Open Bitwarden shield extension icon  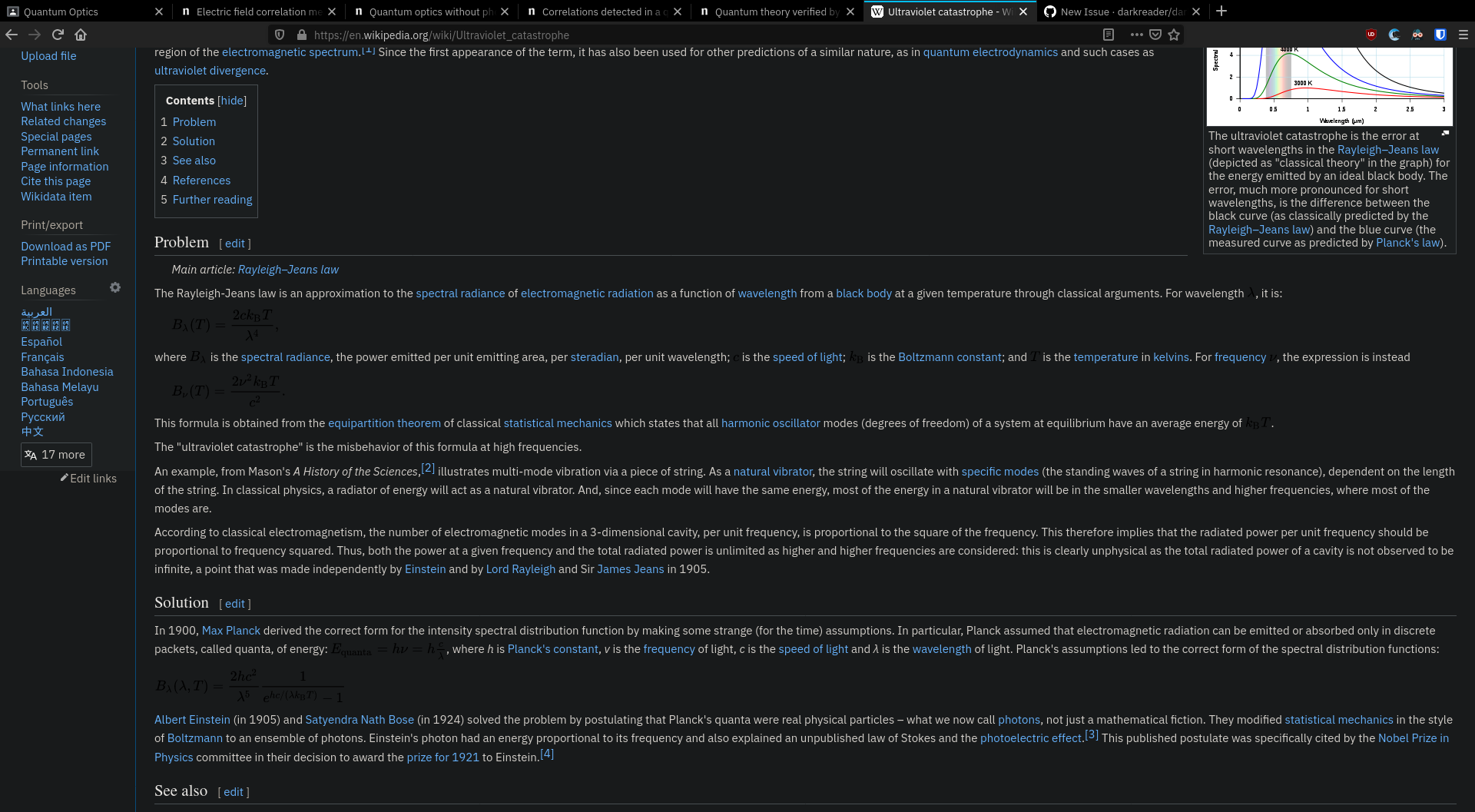coord(1440,35)
